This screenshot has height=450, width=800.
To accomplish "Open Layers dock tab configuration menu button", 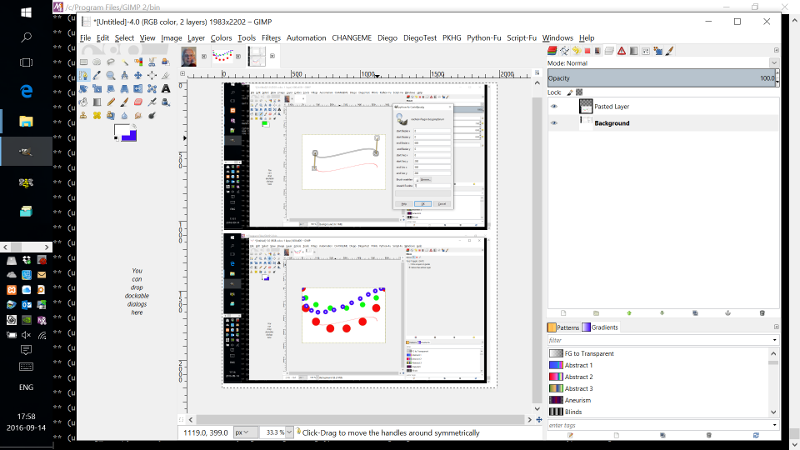I will 776,50.
